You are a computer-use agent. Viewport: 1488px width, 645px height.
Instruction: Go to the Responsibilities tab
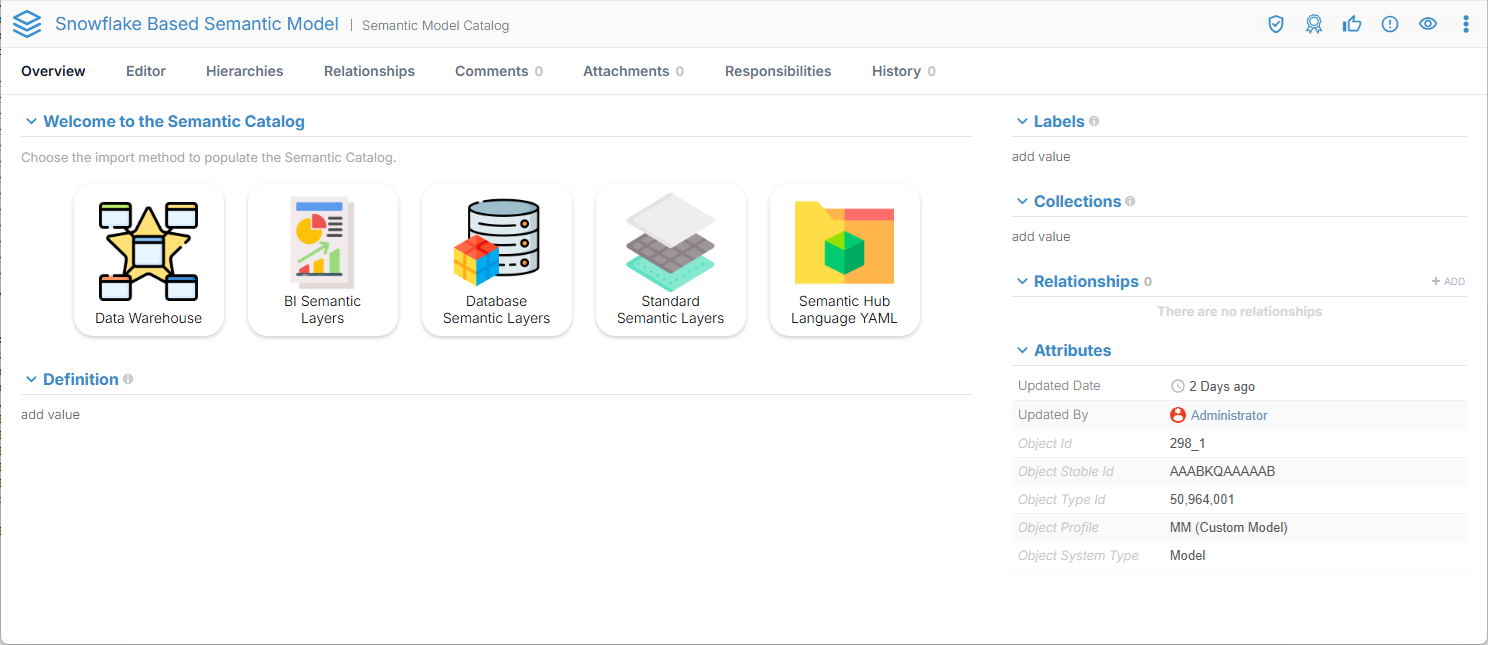(x=778, y=71)
